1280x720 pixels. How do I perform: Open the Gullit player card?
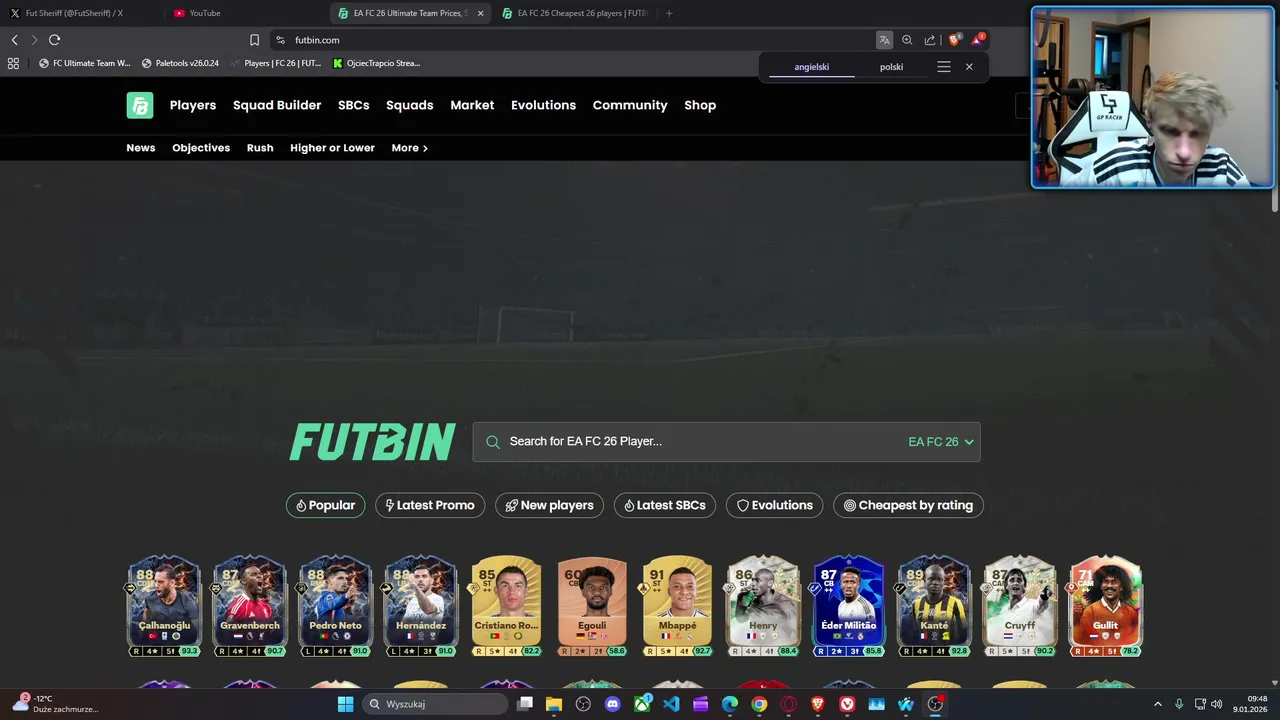[1106, 606]
